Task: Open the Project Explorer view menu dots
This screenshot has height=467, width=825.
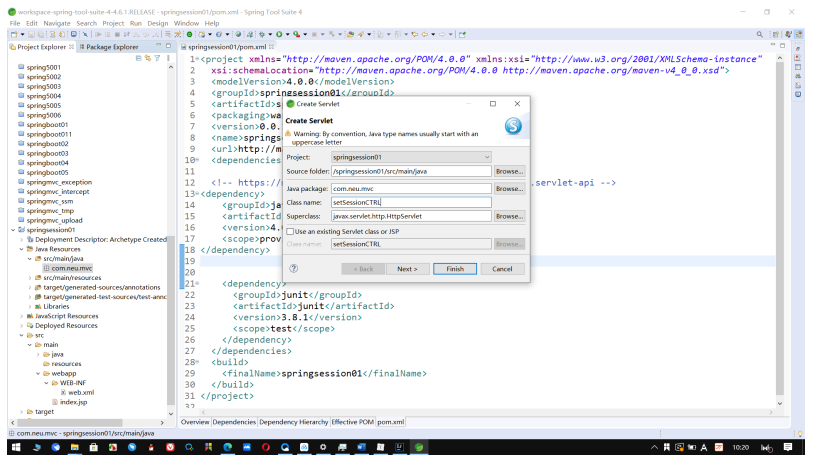Action: [x=168, y=58]
